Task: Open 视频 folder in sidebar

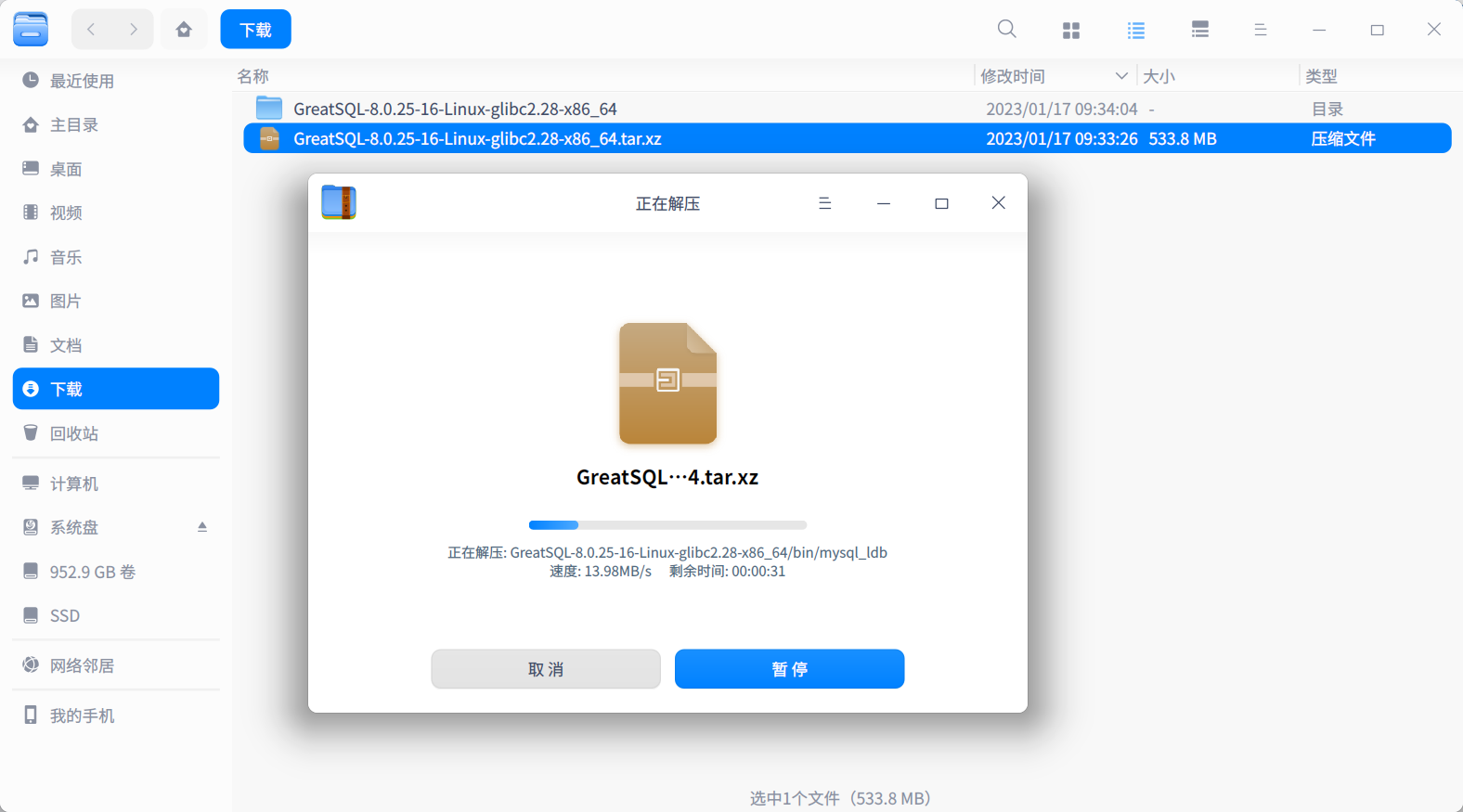Action: [x=116, y=213]
